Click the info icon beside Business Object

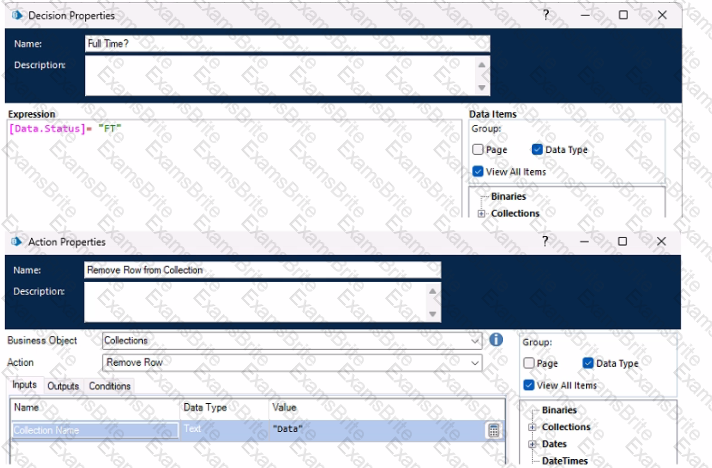point(496,340)
